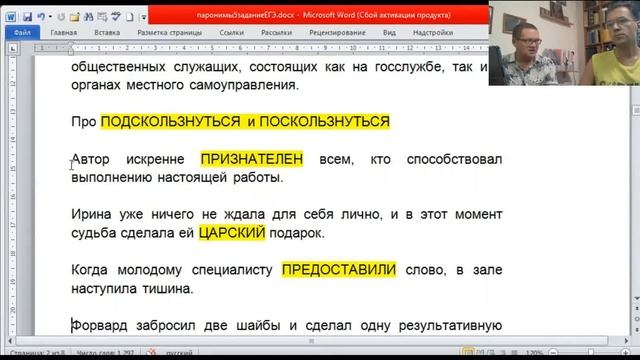640x360 pixels.
Task: Click the zoom out minus button
Action: click(x=553, y=353)
